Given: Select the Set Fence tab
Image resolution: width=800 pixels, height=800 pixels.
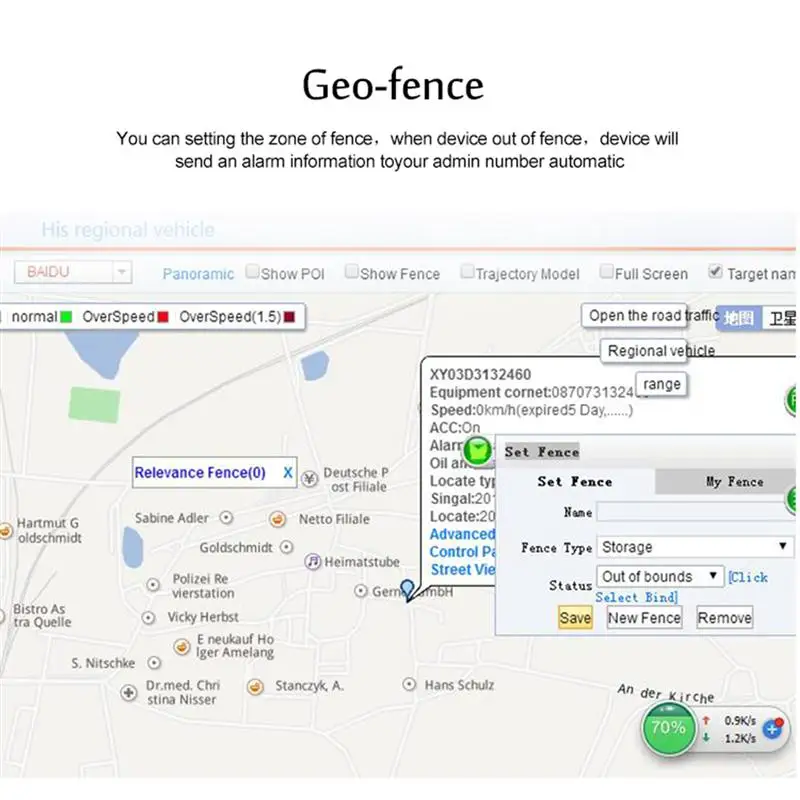Looking at the screenshot, I should coord(575,482).
